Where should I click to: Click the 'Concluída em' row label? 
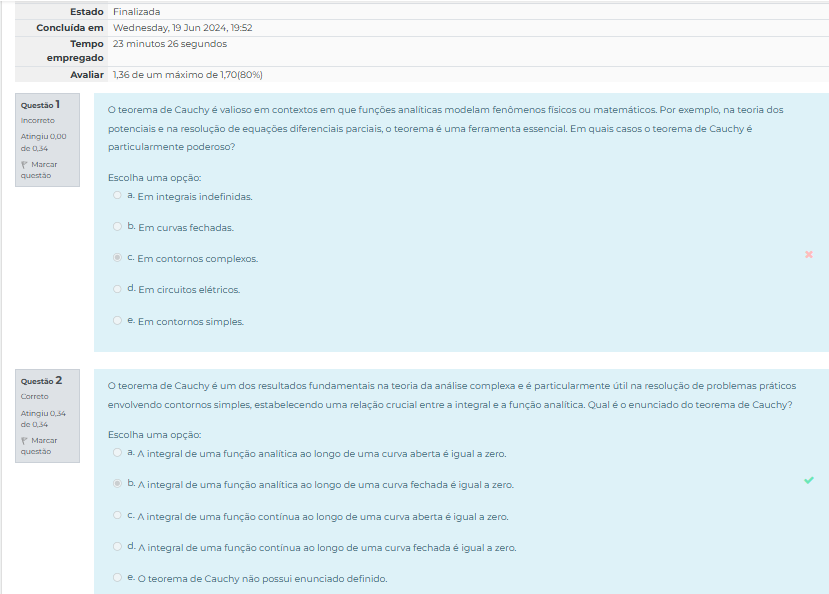70,27
